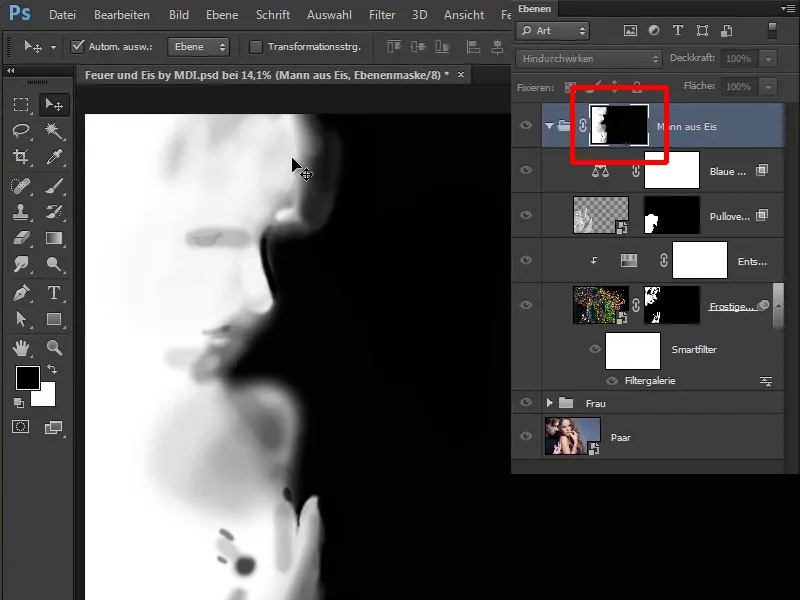Expand the Frau layer group

point(549,403)
